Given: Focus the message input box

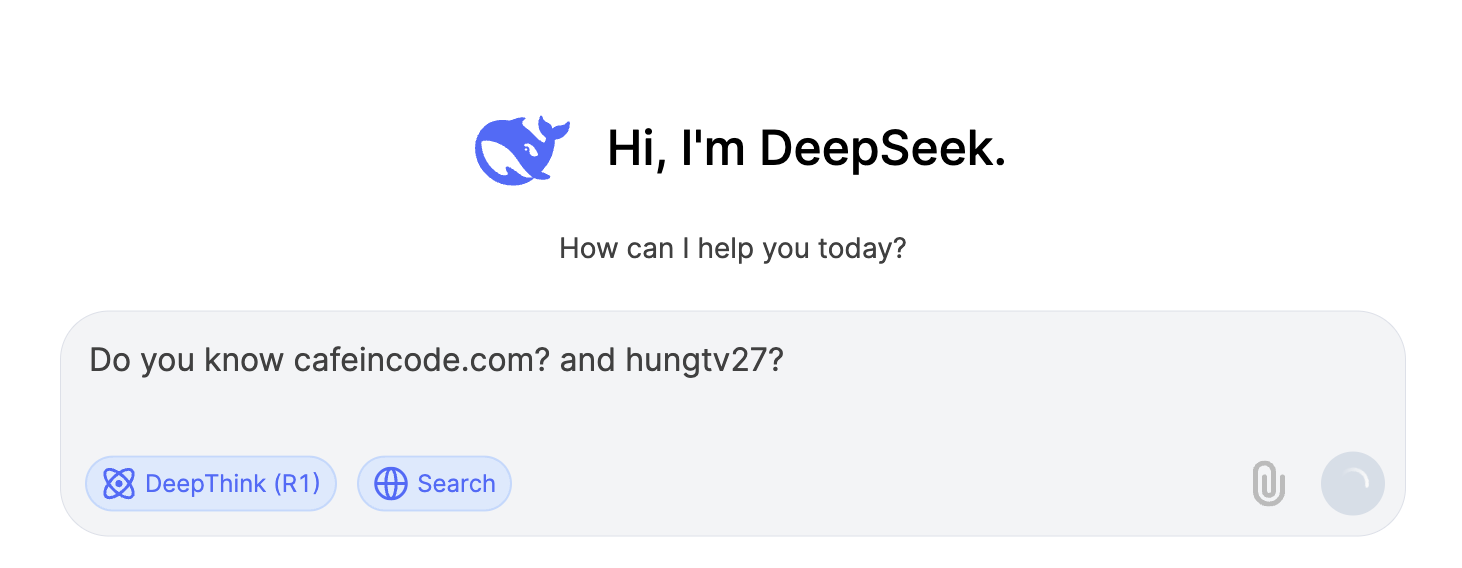Looking at the screenshot, I should (x=732, y=392).
